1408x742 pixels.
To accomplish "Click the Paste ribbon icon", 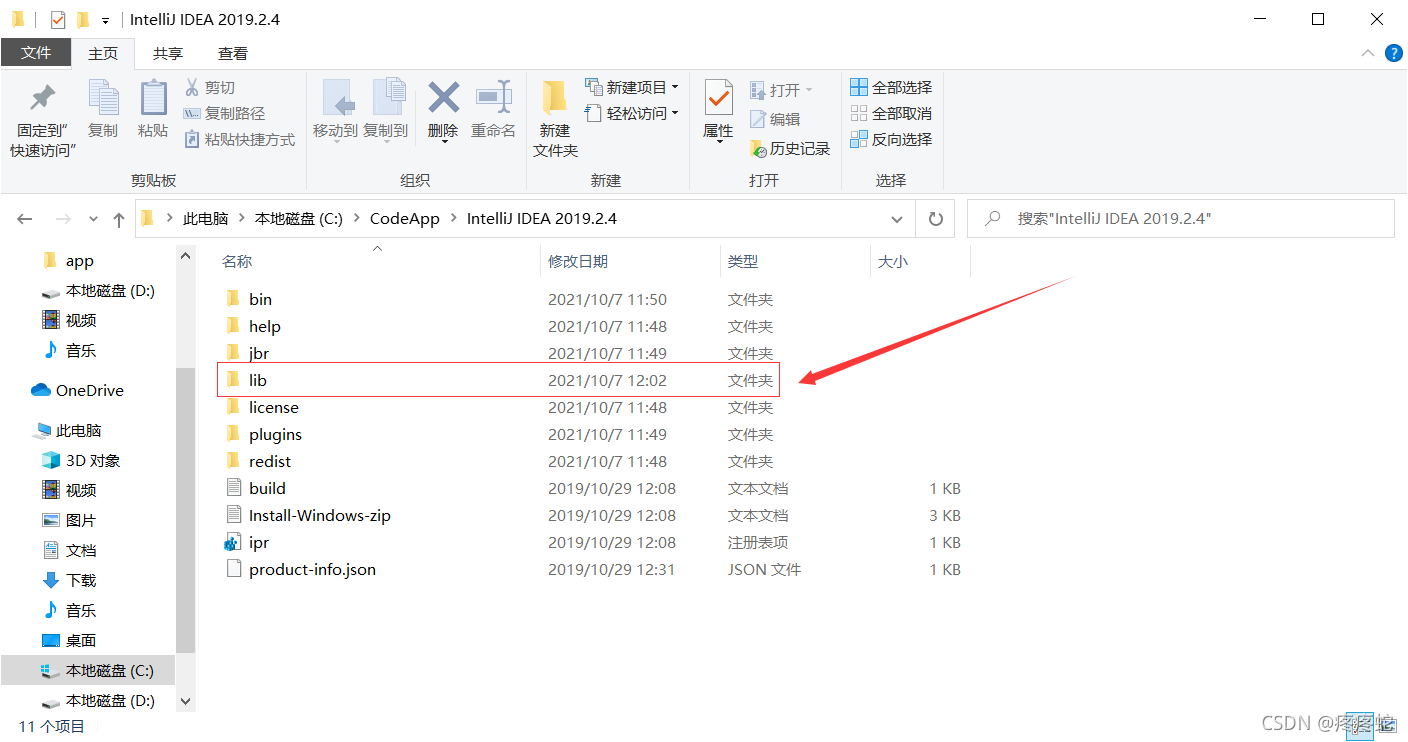I will click(x=153, y=109).
